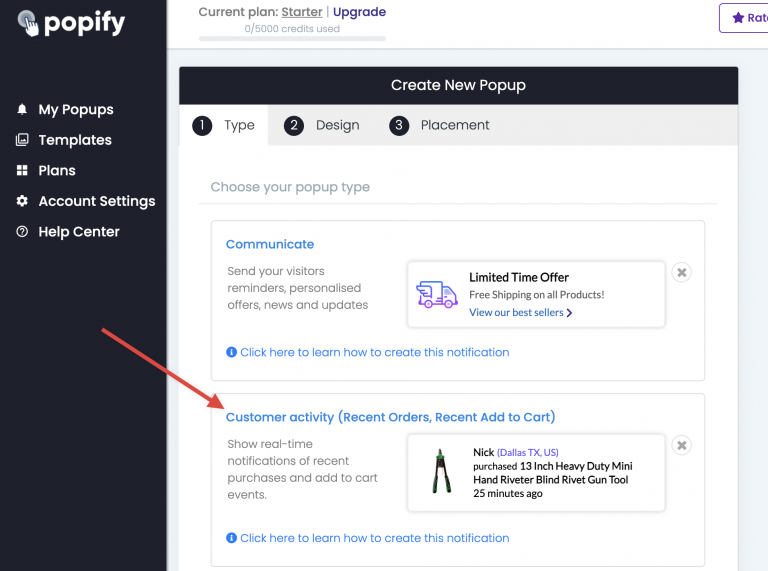Click the Create New Popup header
This screenshot has width=768, height=571.
click(x=458, y=85)
